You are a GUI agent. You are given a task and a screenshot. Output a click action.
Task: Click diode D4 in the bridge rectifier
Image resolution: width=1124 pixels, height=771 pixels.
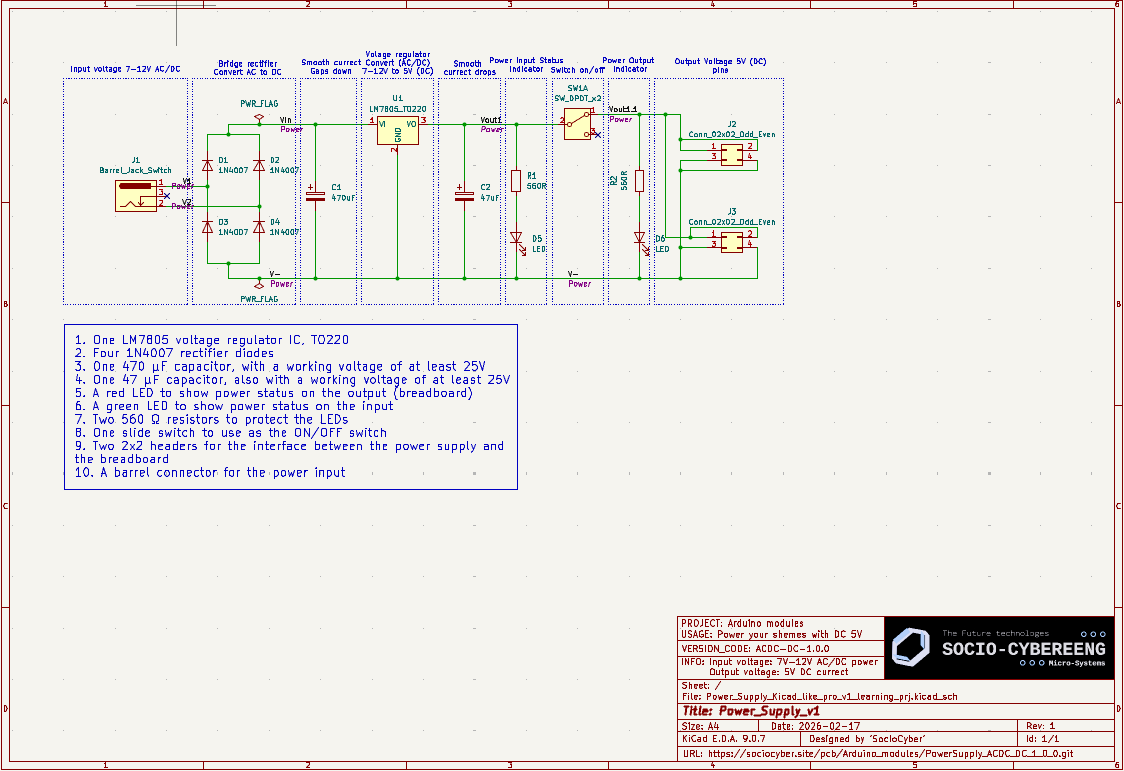click(x=259, y=227)
